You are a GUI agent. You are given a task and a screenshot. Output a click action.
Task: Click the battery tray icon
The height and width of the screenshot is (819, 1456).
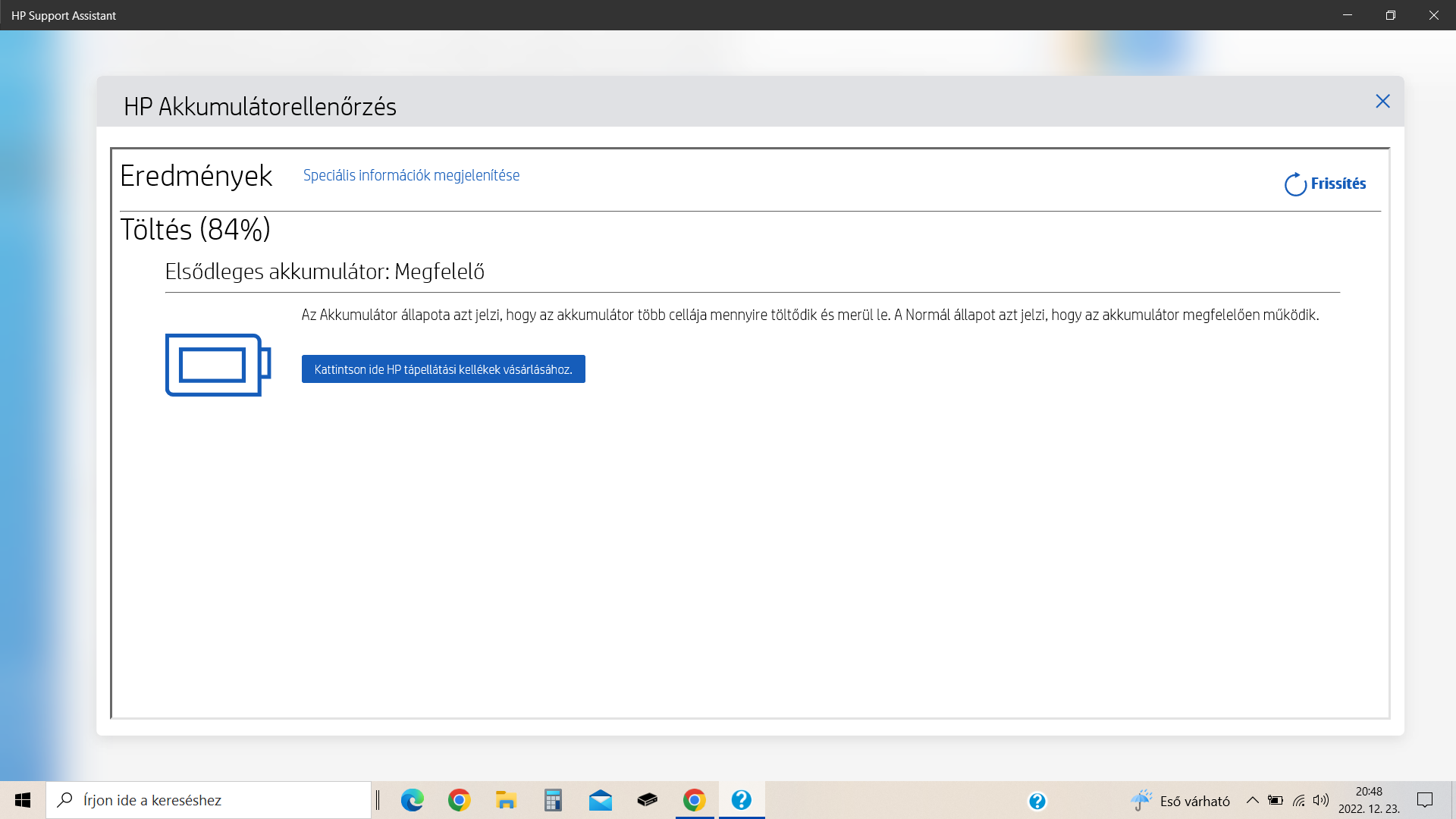tap(1276, 800)
